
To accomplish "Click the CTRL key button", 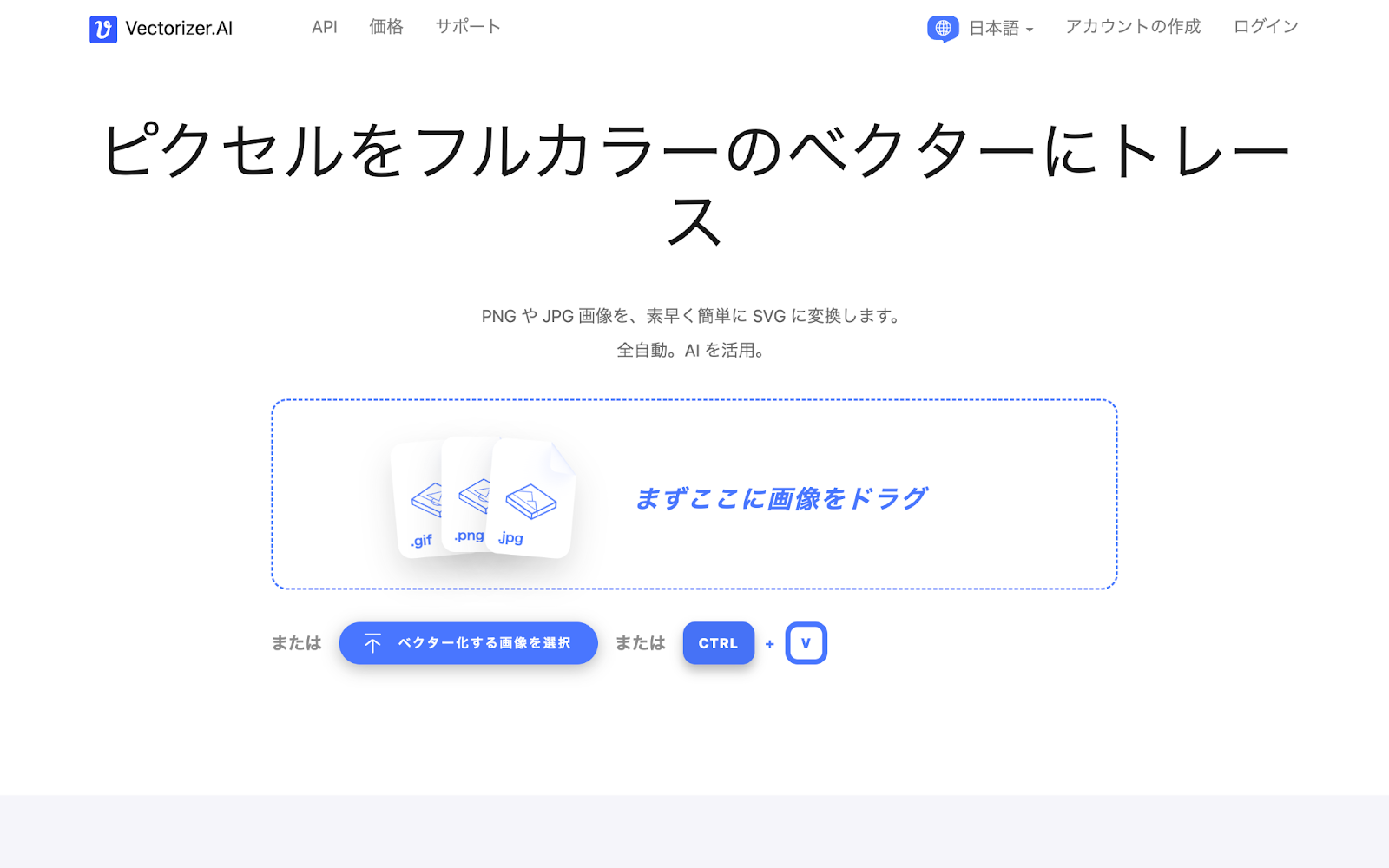I will click(x=718, y=643).
